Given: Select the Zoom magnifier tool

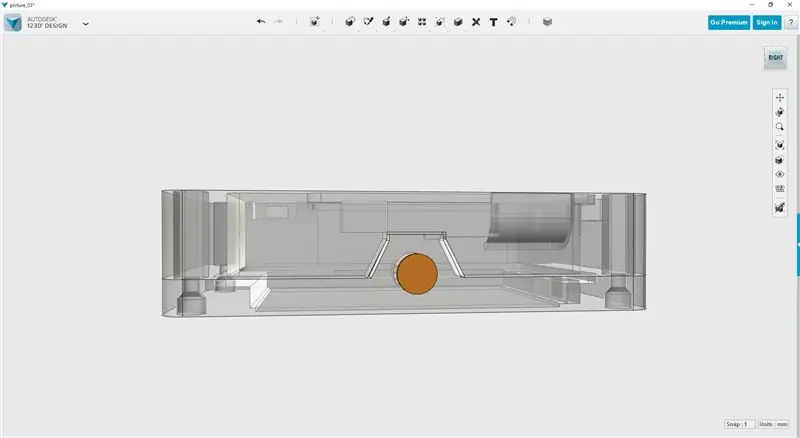Looking at the screenshot, I should tap(780, 127).
